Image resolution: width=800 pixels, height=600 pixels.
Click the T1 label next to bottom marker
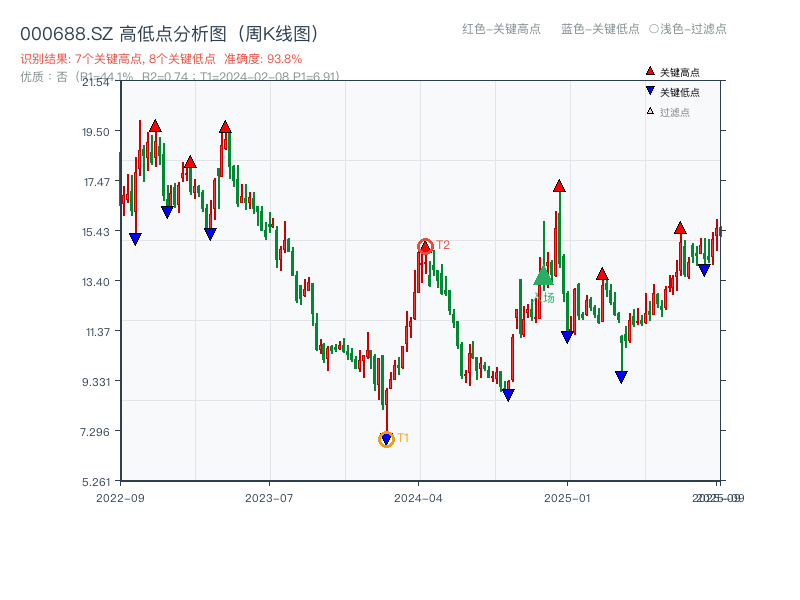(x=402, y=437)
